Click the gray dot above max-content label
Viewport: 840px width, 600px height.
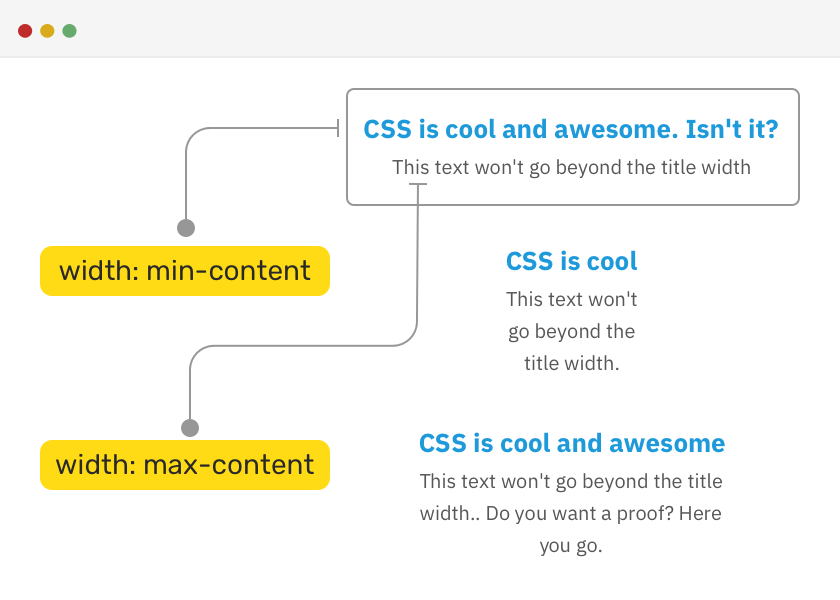(190, 428)
